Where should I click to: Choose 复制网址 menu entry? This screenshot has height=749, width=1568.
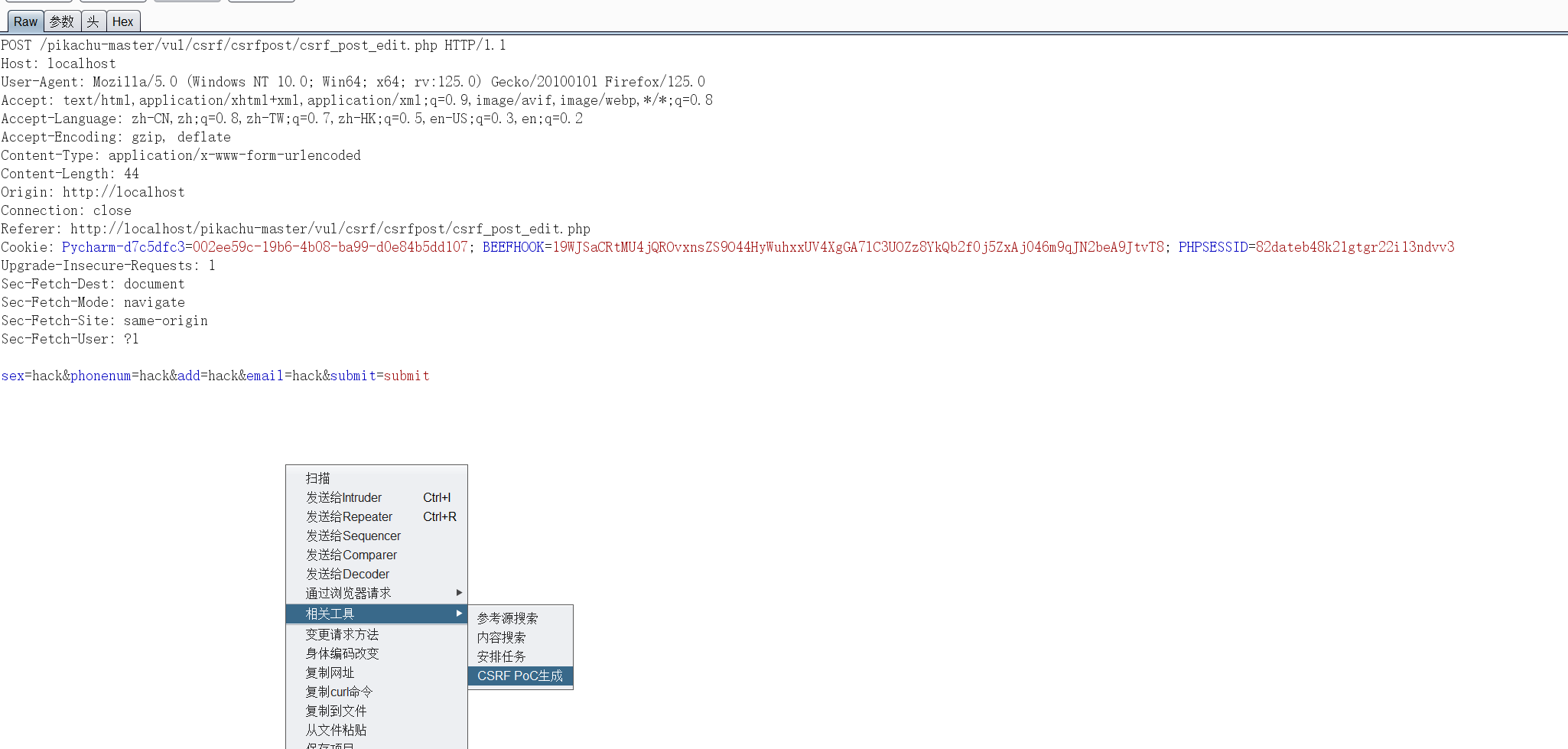[x=376, y=672]
